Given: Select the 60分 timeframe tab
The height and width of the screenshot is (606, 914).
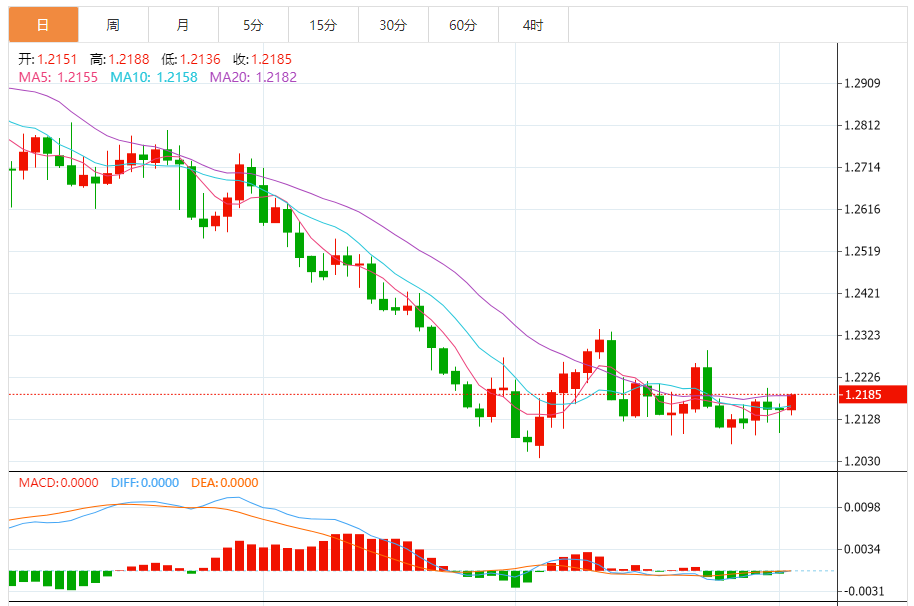Looking at the screenshot, I should coord(463,25).
